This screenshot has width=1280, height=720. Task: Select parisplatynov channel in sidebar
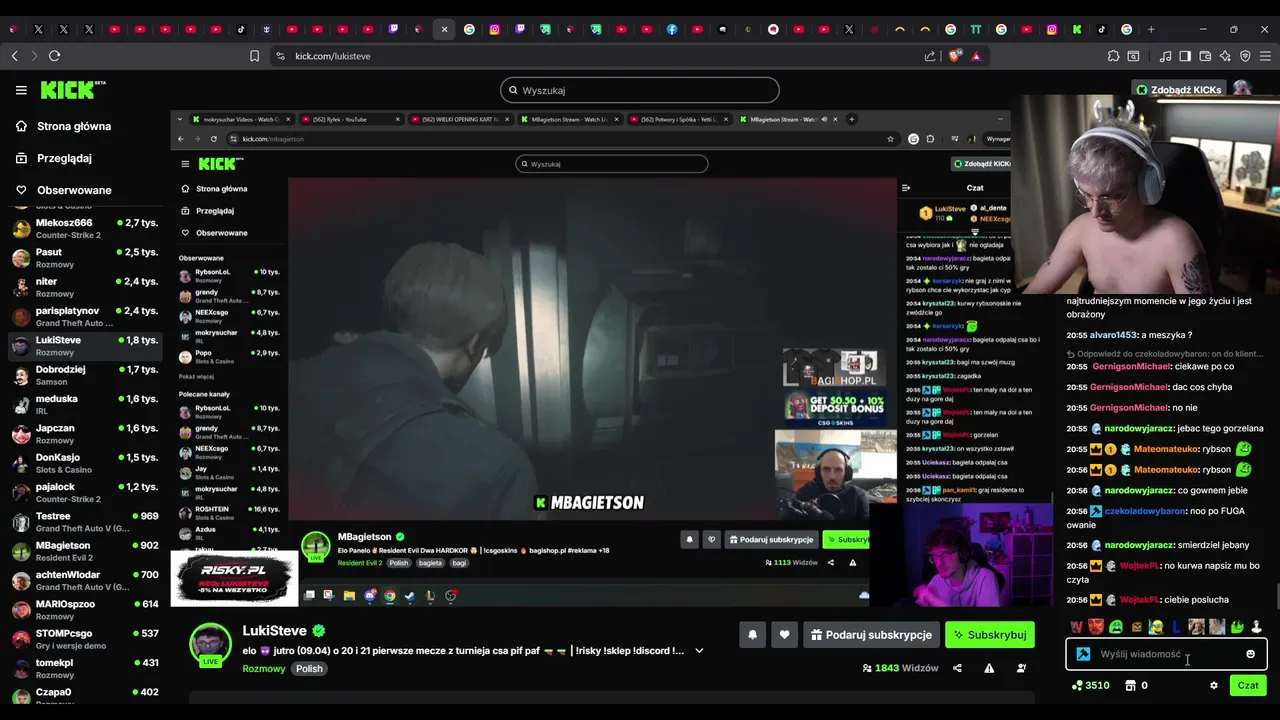(x=85, y=317)
